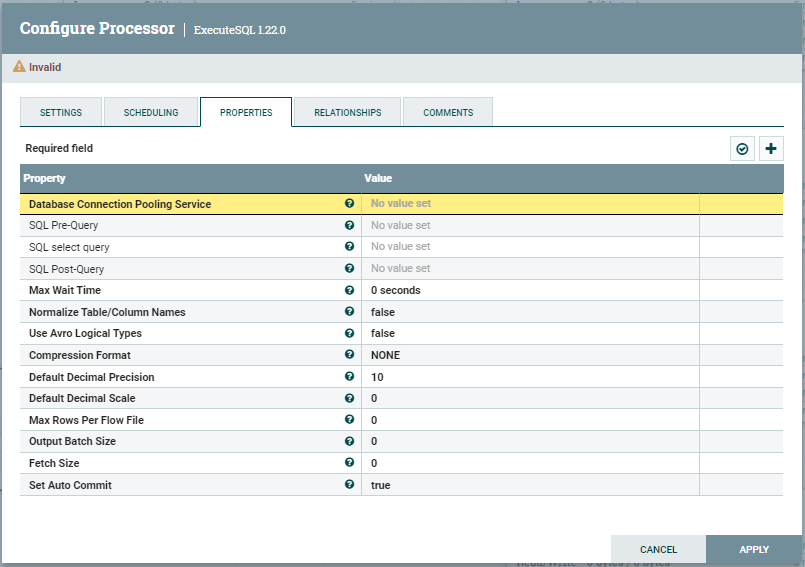Click help icon for Set Auto Commit
The width and height of the screenshot is (805, 567).
point(350,484)
